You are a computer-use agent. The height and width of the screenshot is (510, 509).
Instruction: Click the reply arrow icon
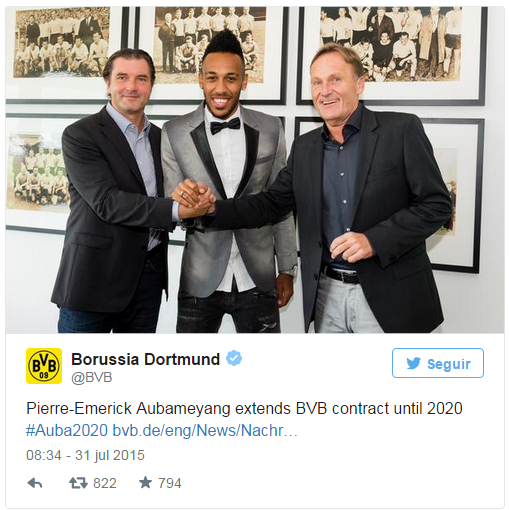35,483
